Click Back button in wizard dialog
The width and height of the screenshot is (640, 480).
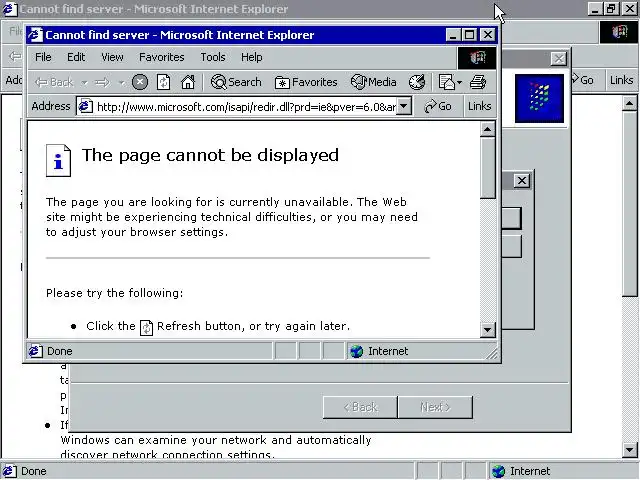point(360,407)
